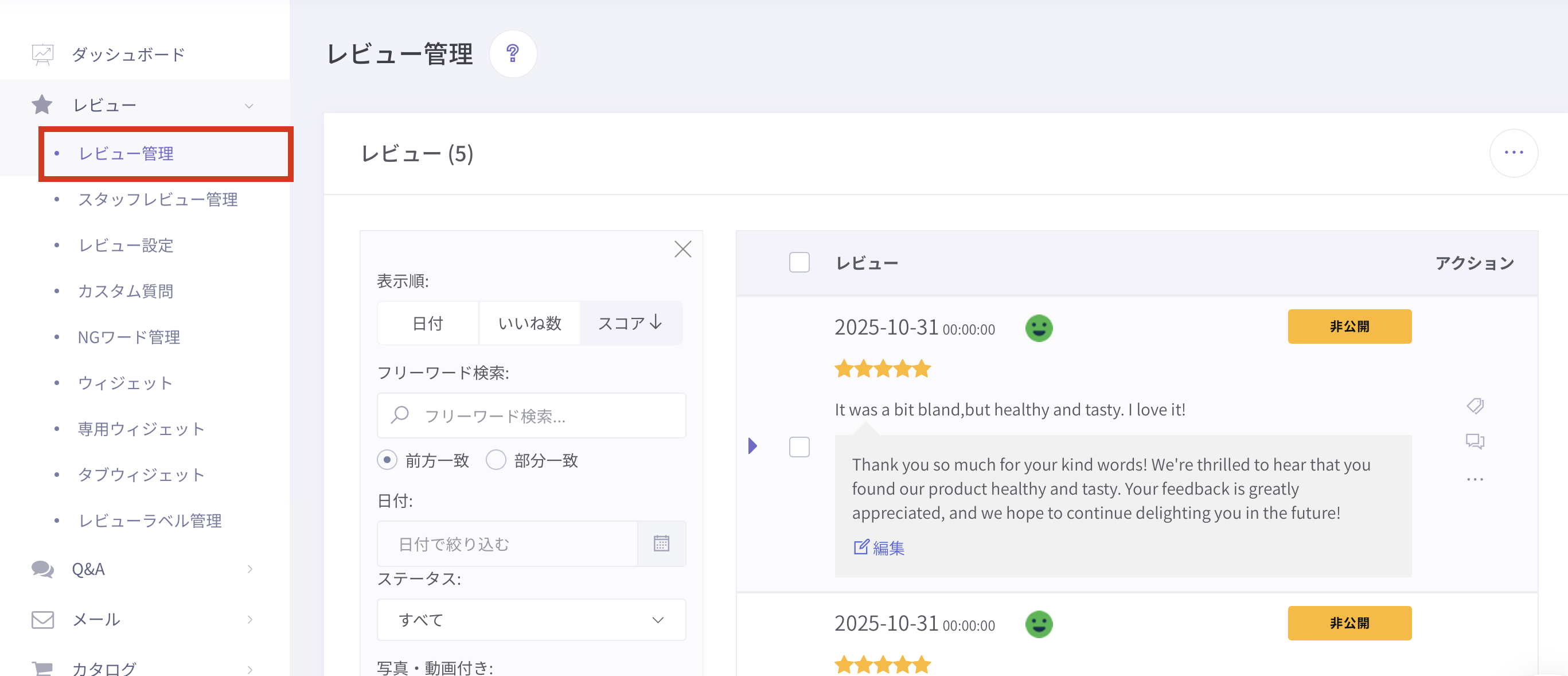
Task: Close the filter panel with X
Action: 682,249
